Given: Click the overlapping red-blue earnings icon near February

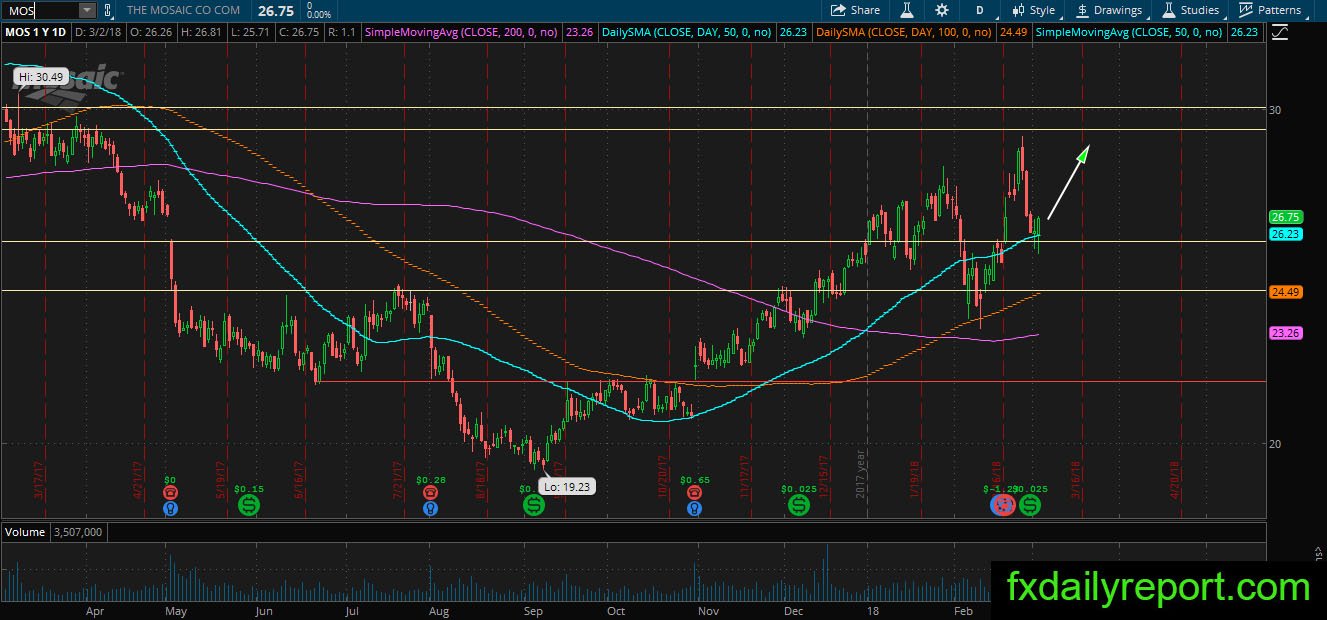Looking at the screenshot, I should click(x=1002, y=505).
